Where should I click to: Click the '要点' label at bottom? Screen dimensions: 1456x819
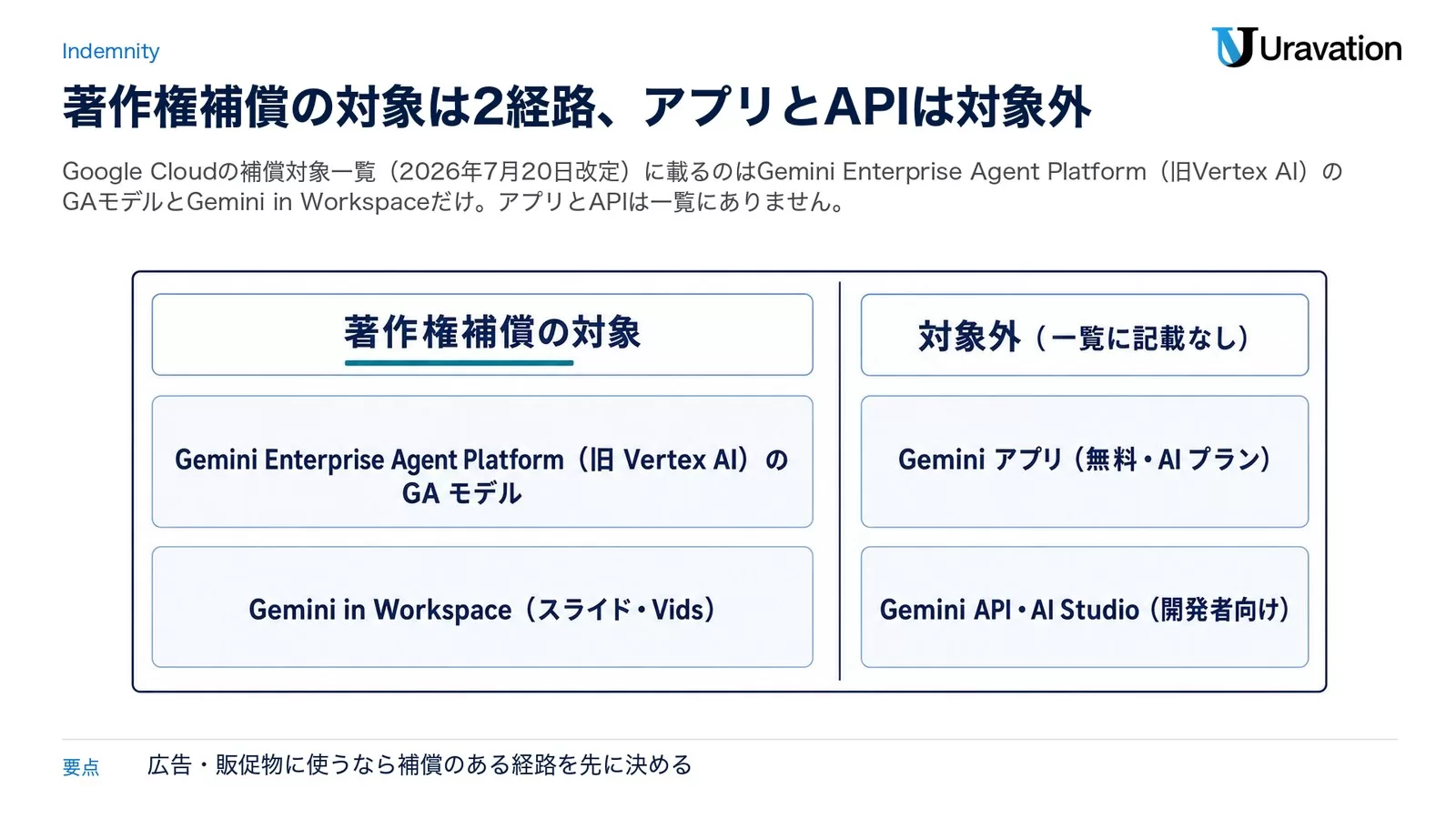pyautogui.click(x=81, y=767)
